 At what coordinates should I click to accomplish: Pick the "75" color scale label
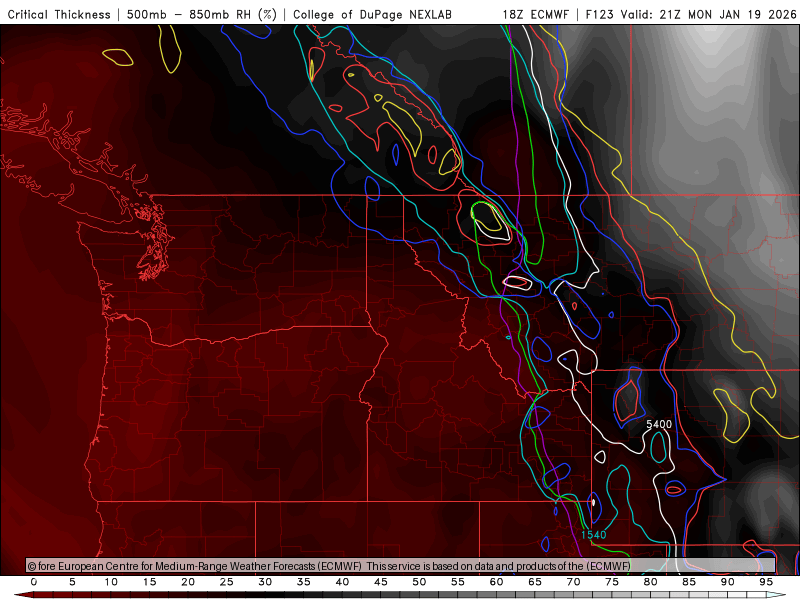click(612, 582)
